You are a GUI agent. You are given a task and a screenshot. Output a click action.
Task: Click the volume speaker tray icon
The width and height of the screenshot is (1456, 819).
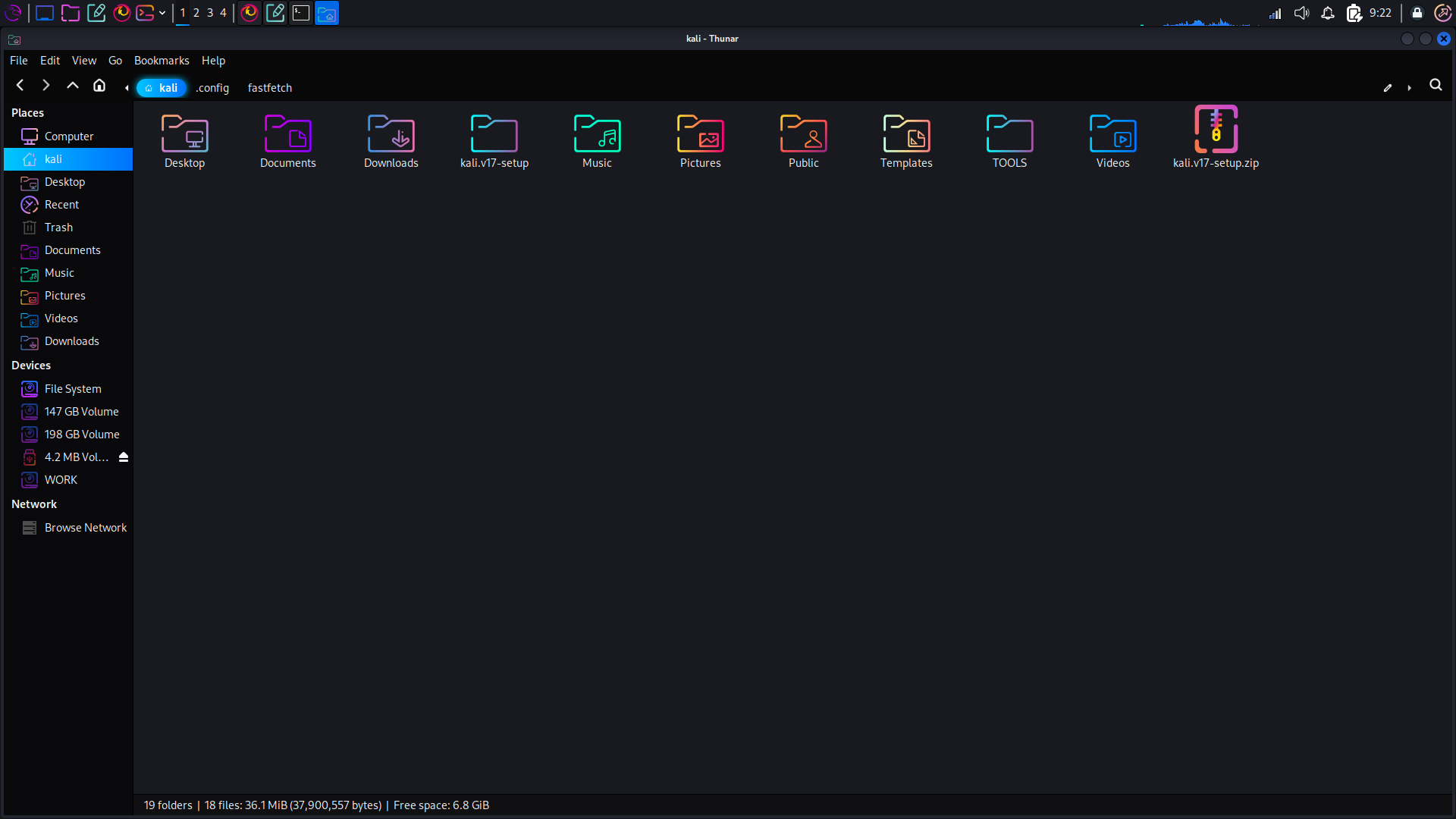click(1301, 13)
